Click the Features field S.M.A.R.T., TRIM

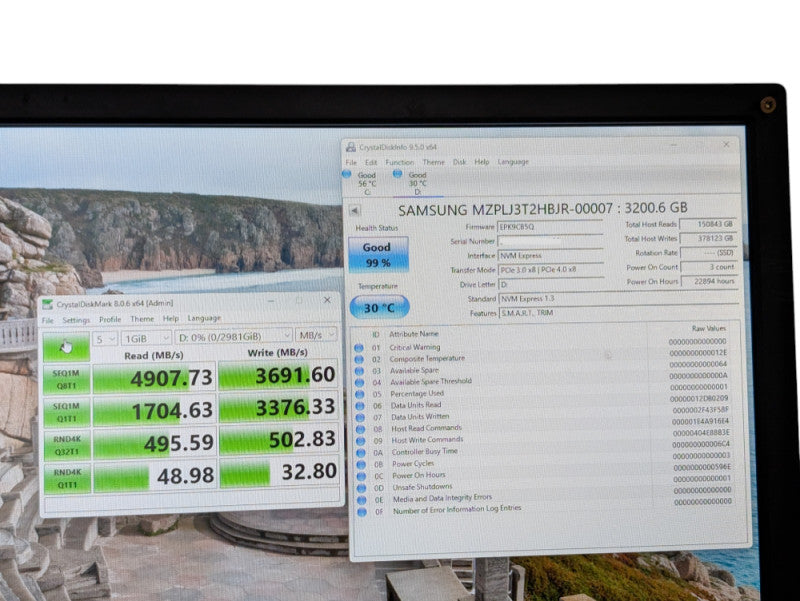click(x=619, y=312)
